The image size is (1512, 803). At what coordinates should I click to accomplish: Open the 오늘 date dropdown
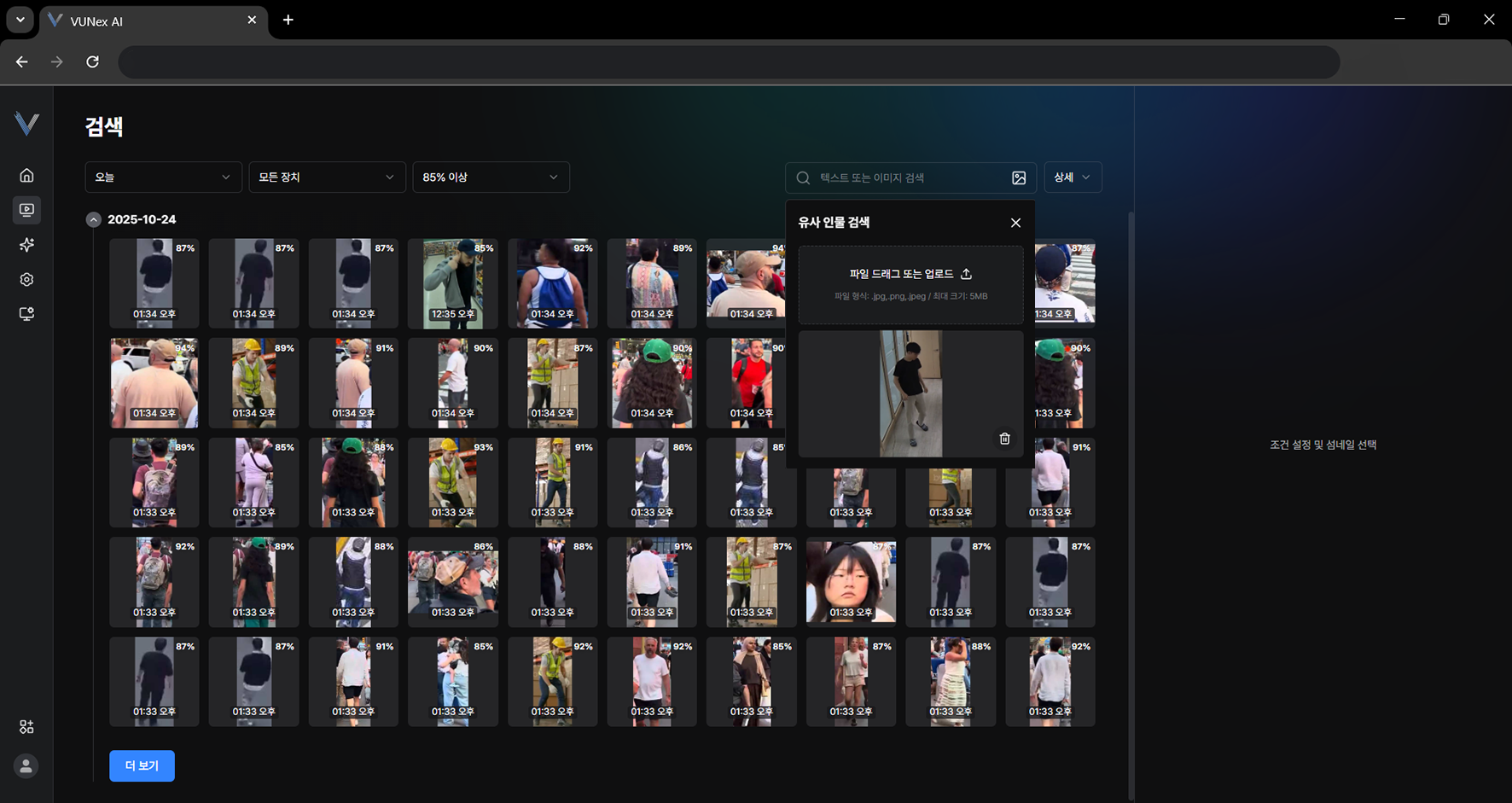(162, 177)
